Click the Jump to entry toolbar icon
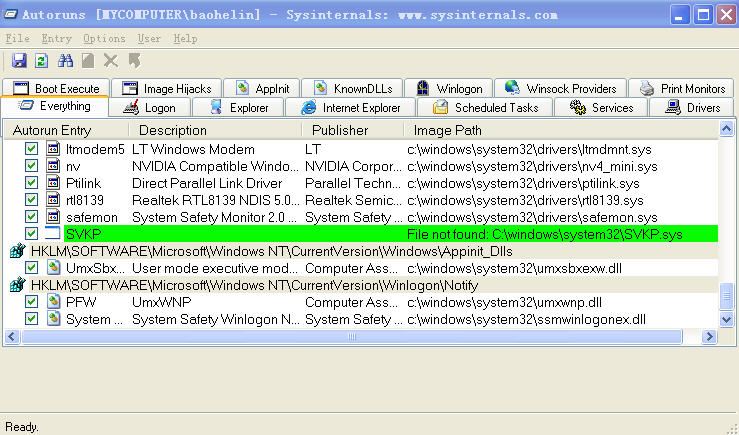 tap(135, 60)
